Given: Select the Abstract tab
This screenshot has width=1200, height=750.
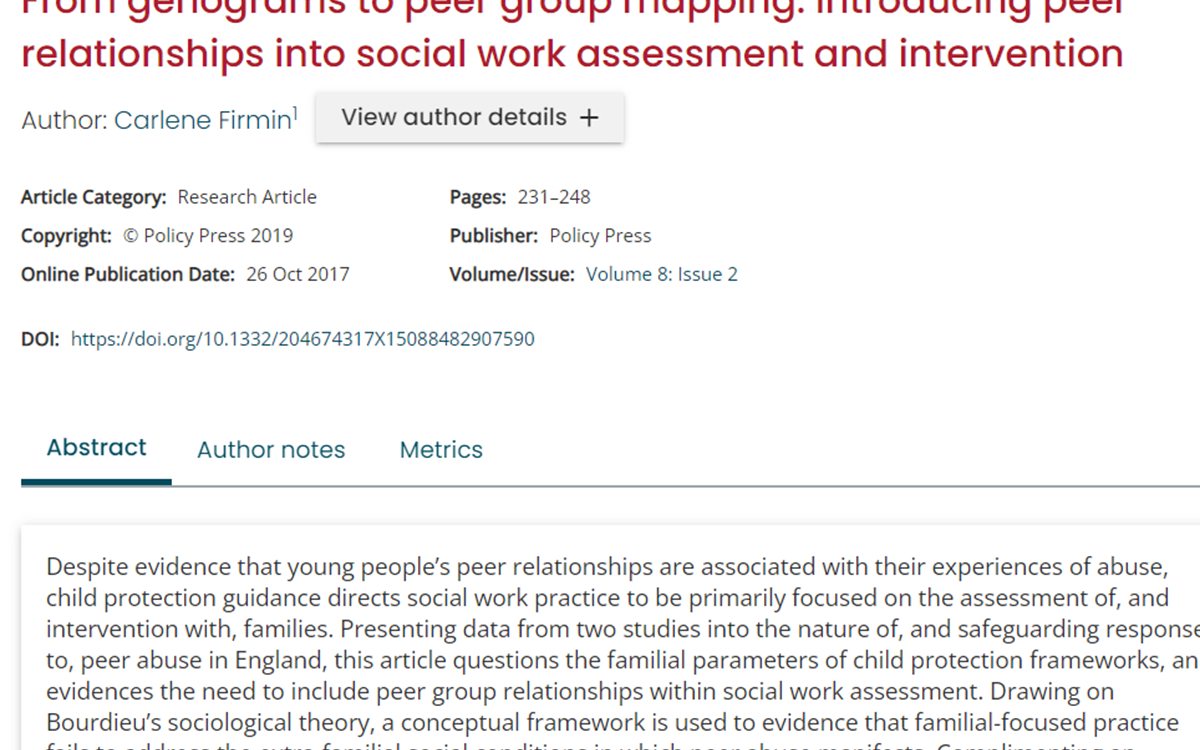Looking at the screenshot, I should coord(96,448).
